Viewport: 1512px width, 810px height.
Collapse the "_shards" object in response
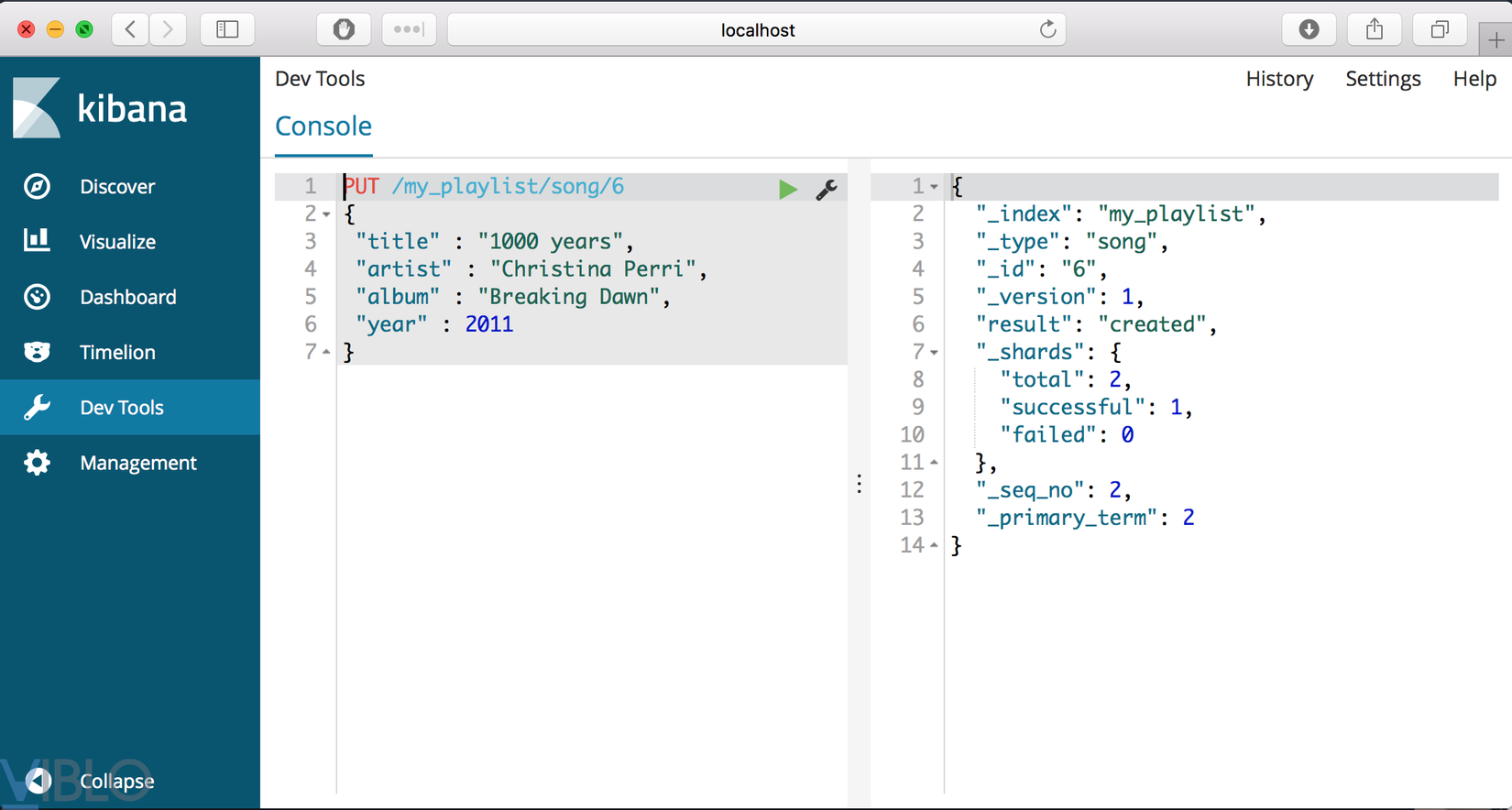[x=934, y=353]
